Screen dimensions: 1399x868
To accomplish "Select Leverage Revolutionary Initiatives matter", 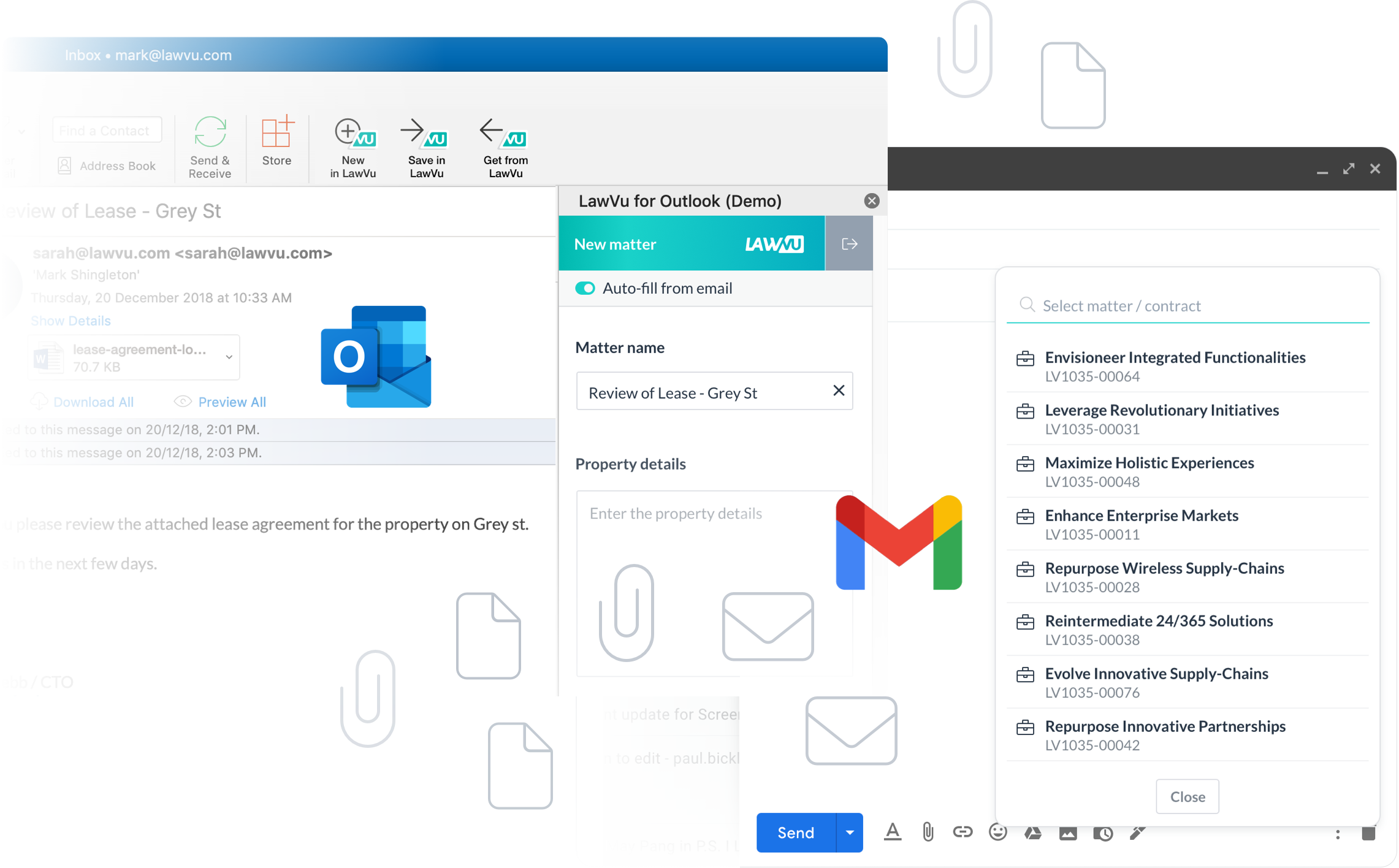I will point(1187,419).
